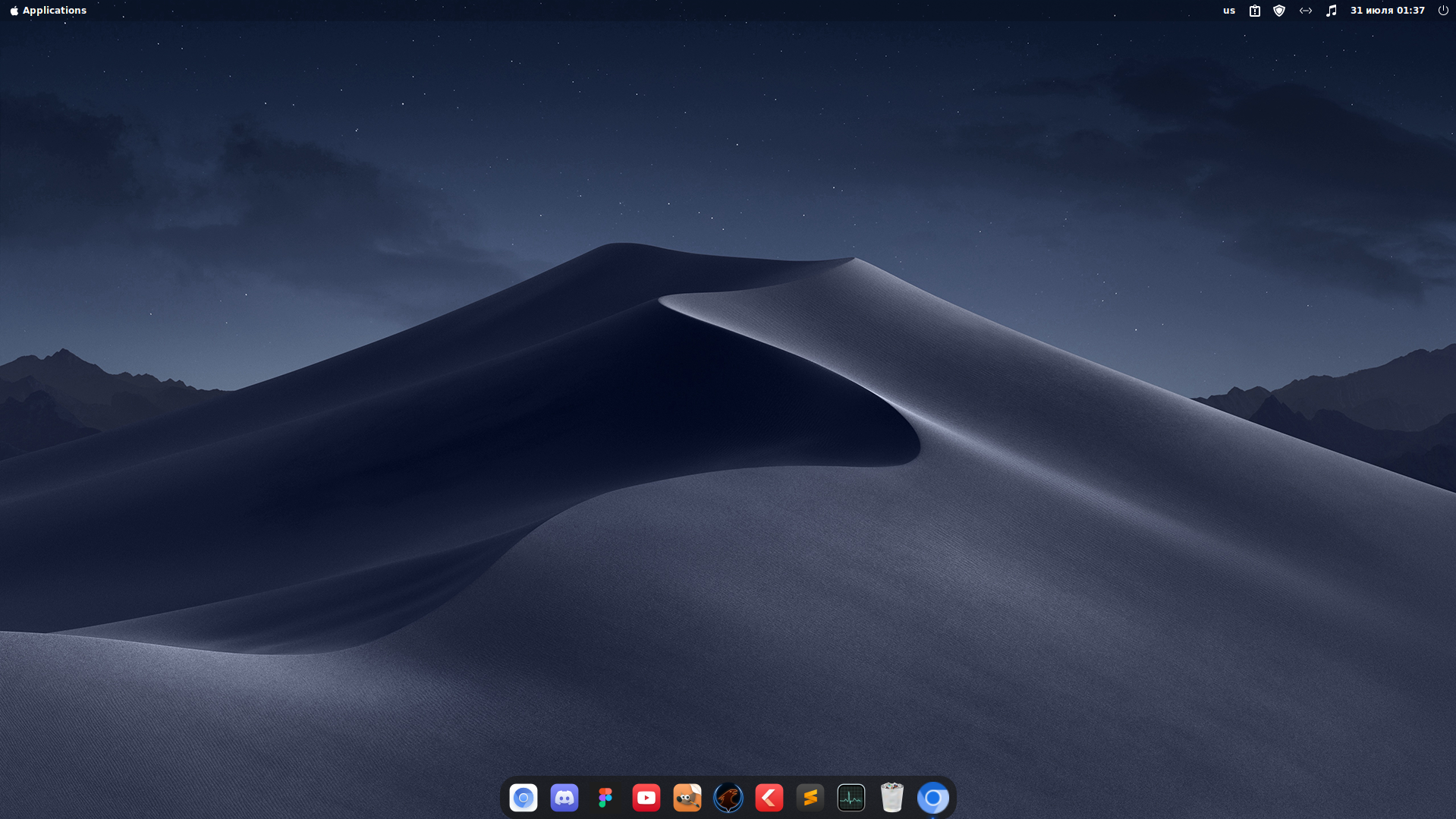
Task: Click the running round Chromium dock icon
Action: (933, 798)
